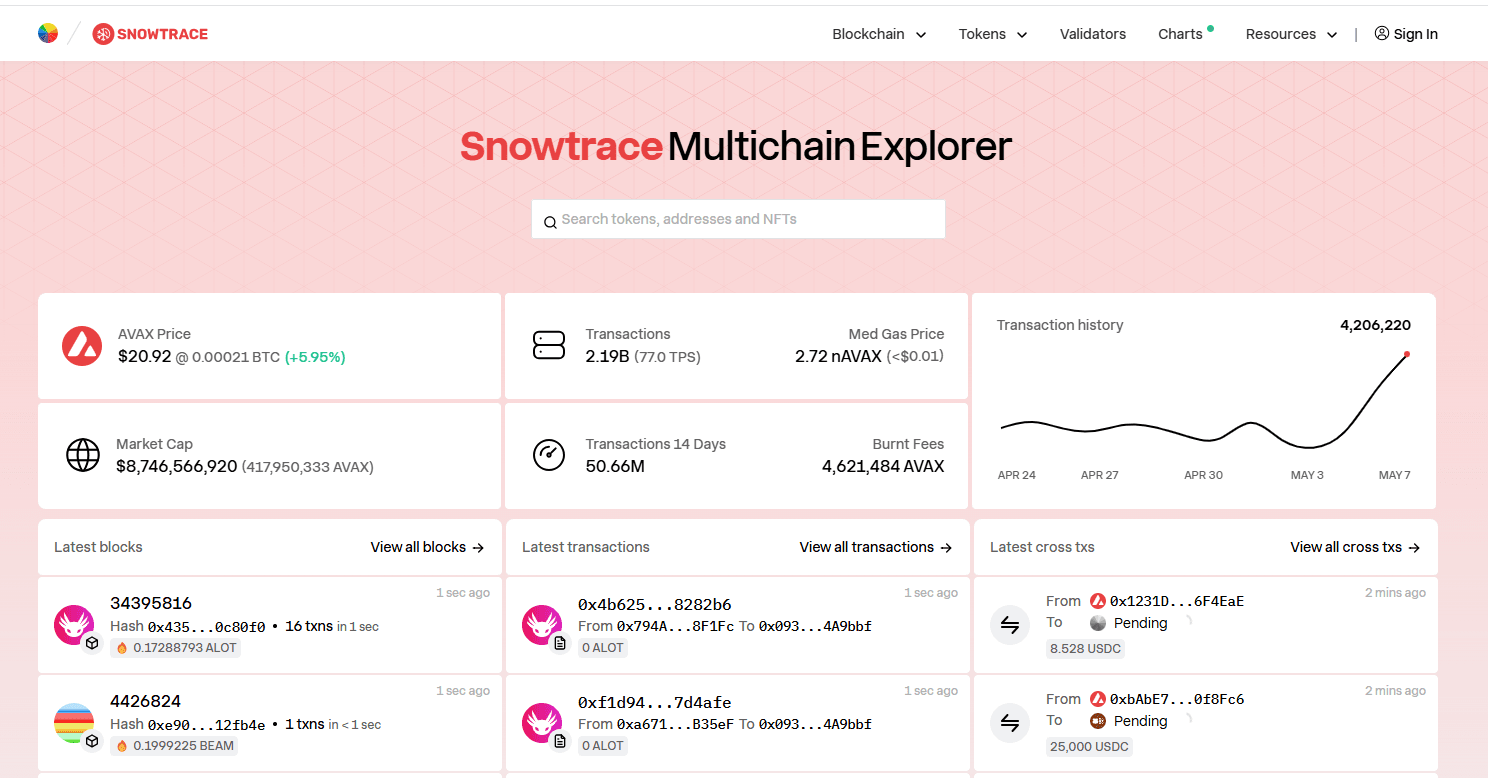
Task: Click the Transactions 14 Days gauge icon
Action: coord(548,455)
